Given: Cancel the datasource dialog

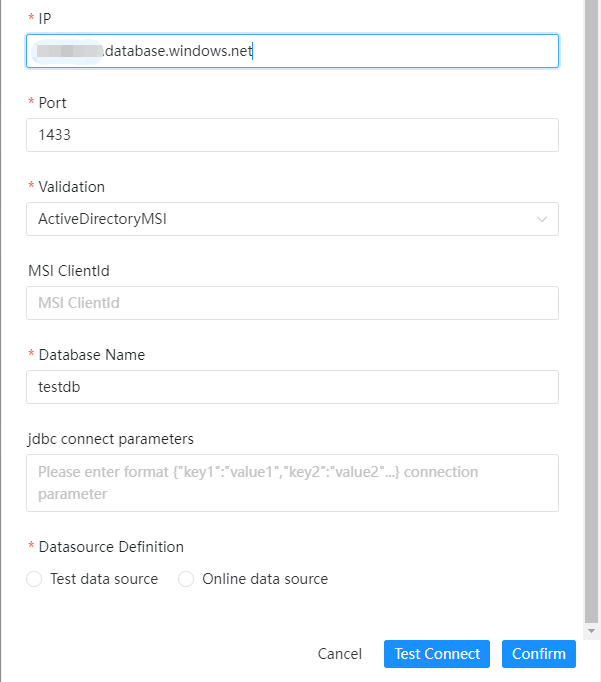Looking at the screenshot, I should tap(340, 654).
